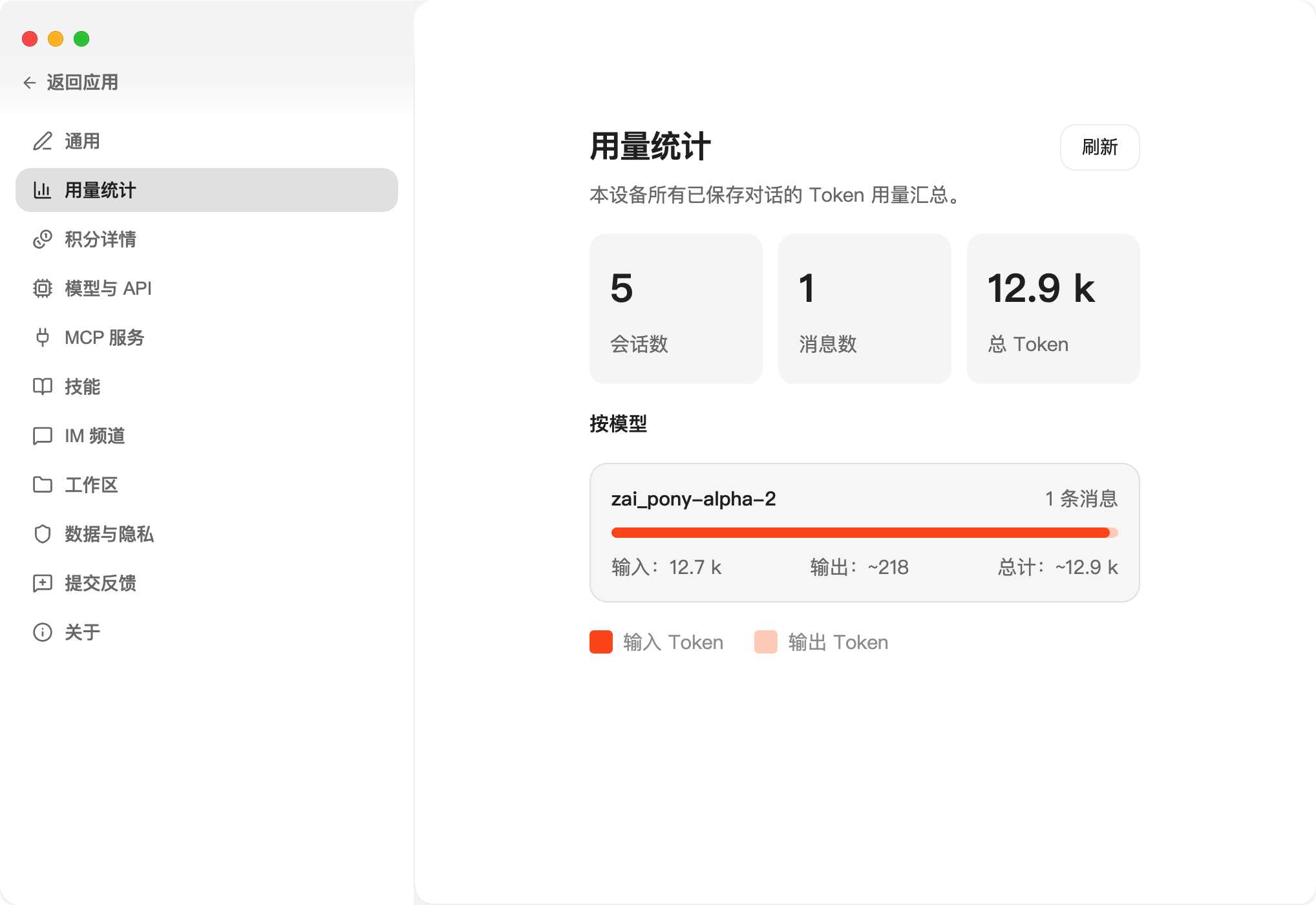The image size is (1316, 905).
Task: Click the chip icon for 模型与 API
Action: pyautogui.click(x=43, y=288)
